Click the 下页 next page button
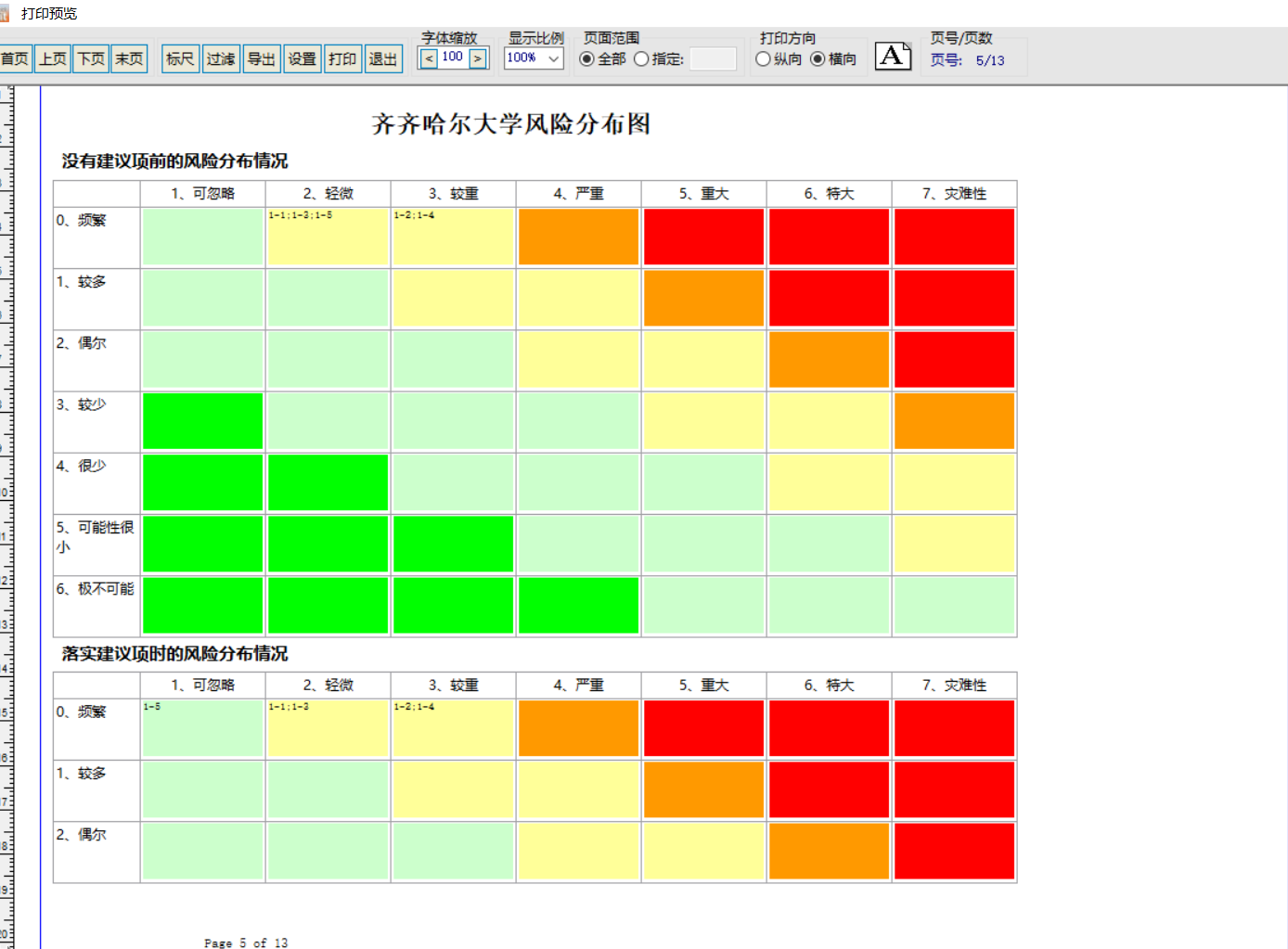 91,58
